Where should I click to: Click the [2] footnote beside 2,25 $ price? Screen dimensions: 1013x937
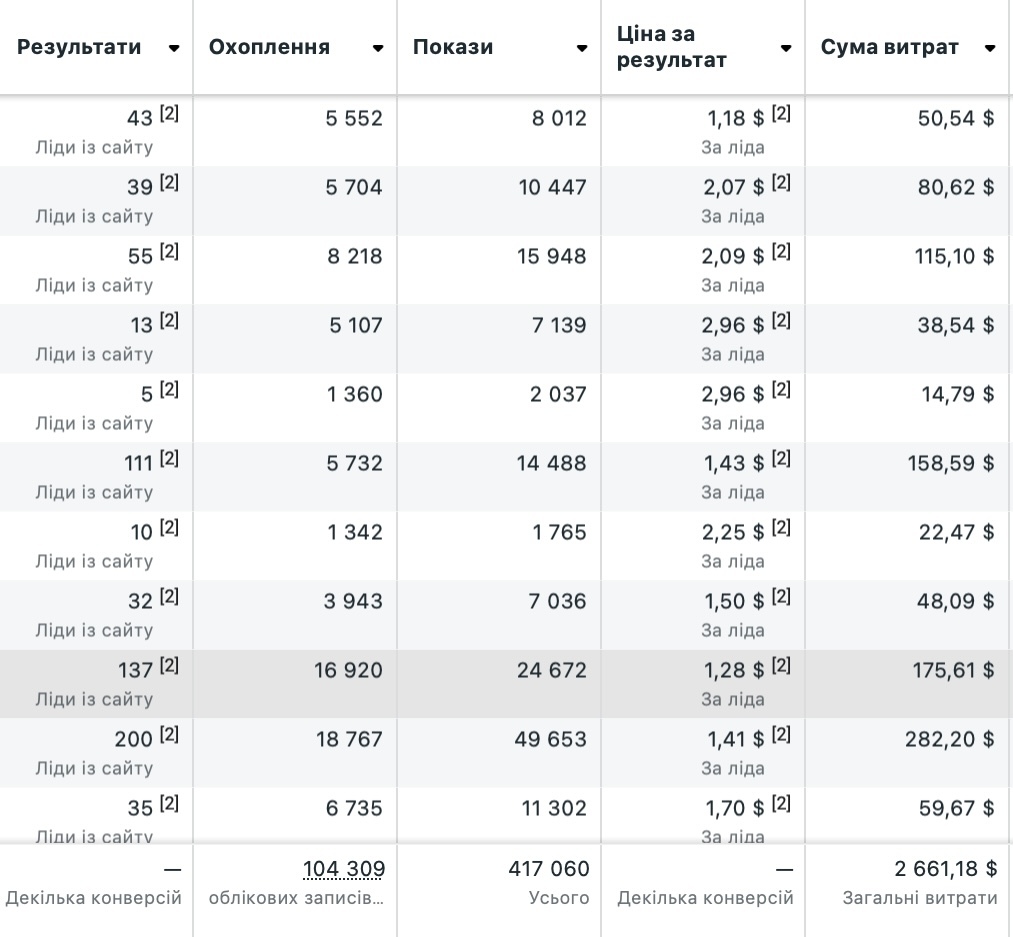click(781, 528)
